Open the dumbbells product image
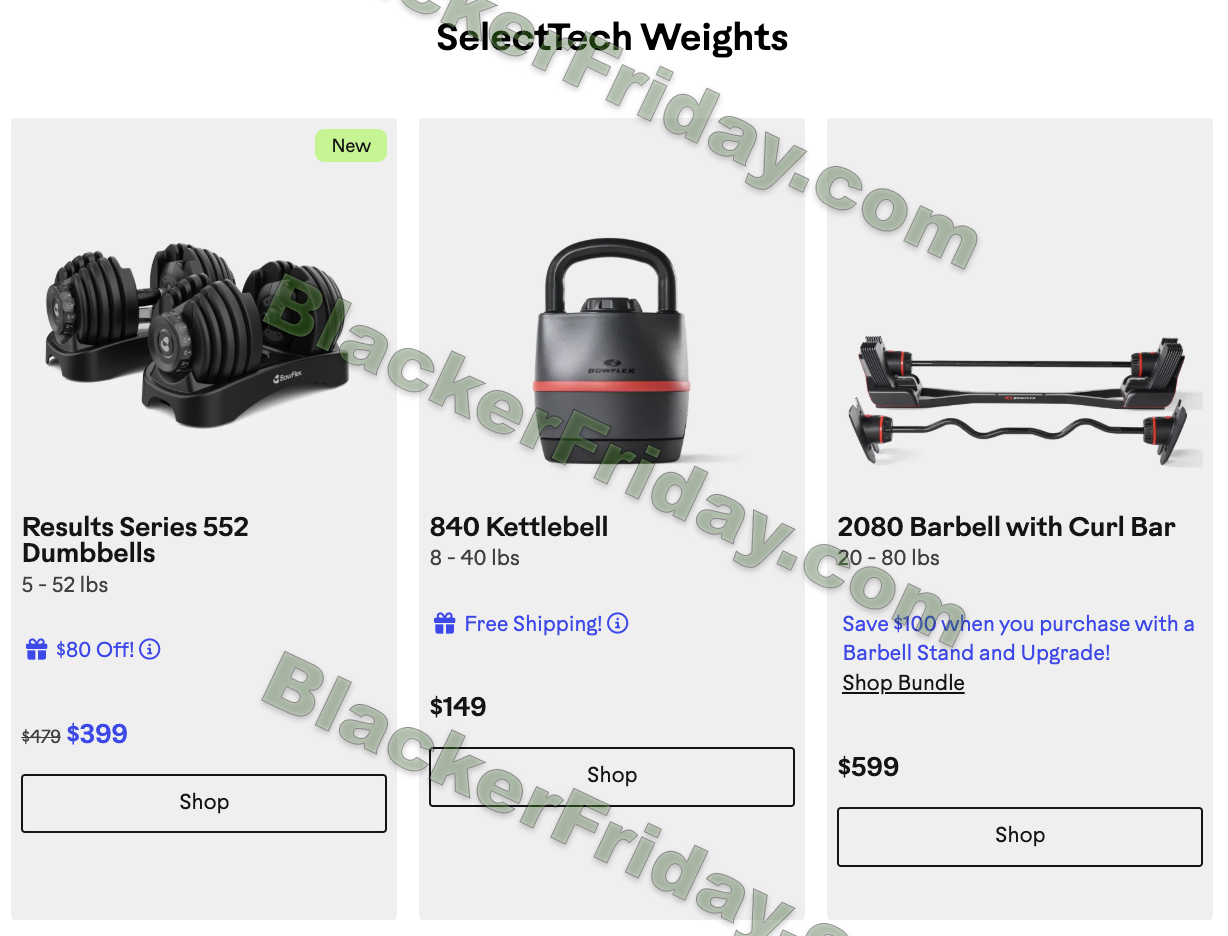 tap(198, 334)
